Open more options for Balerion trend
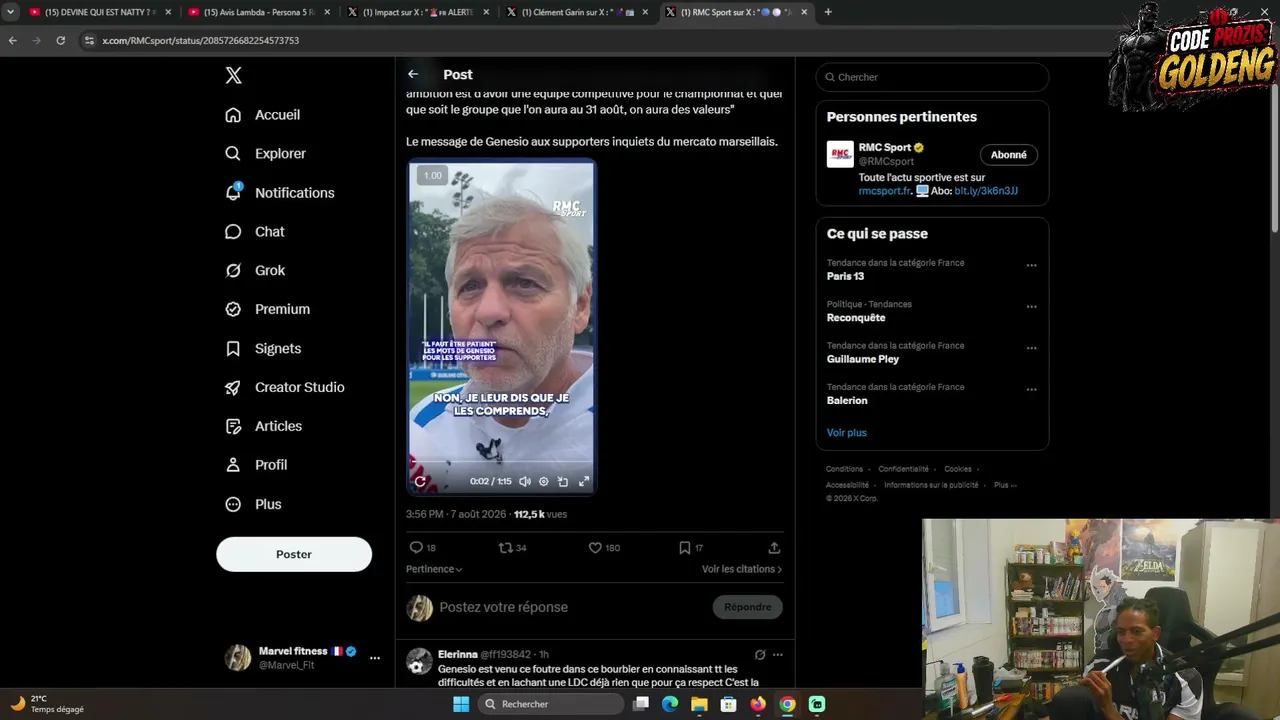Screen dimensions: 1280x720 point(1031,390)
